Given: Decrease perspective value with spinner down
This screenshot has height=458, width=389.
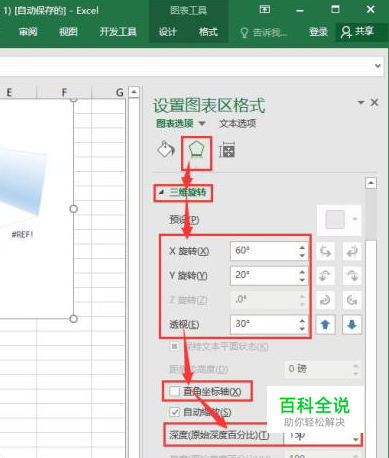Looking at the screenshot, I should tap(302, 329).
